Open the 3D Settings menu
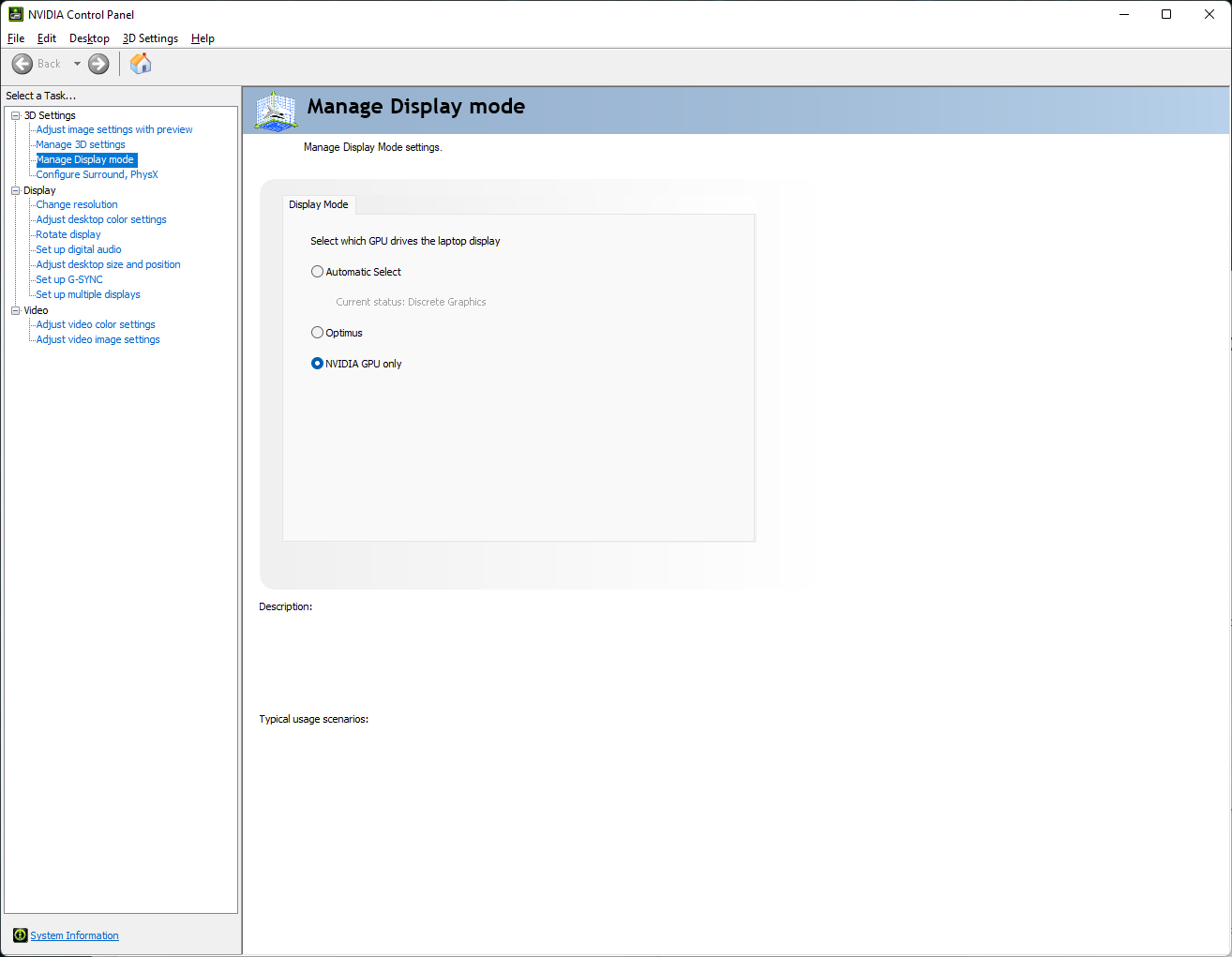This screenshot has width=1232, height=957. point(150,38)
